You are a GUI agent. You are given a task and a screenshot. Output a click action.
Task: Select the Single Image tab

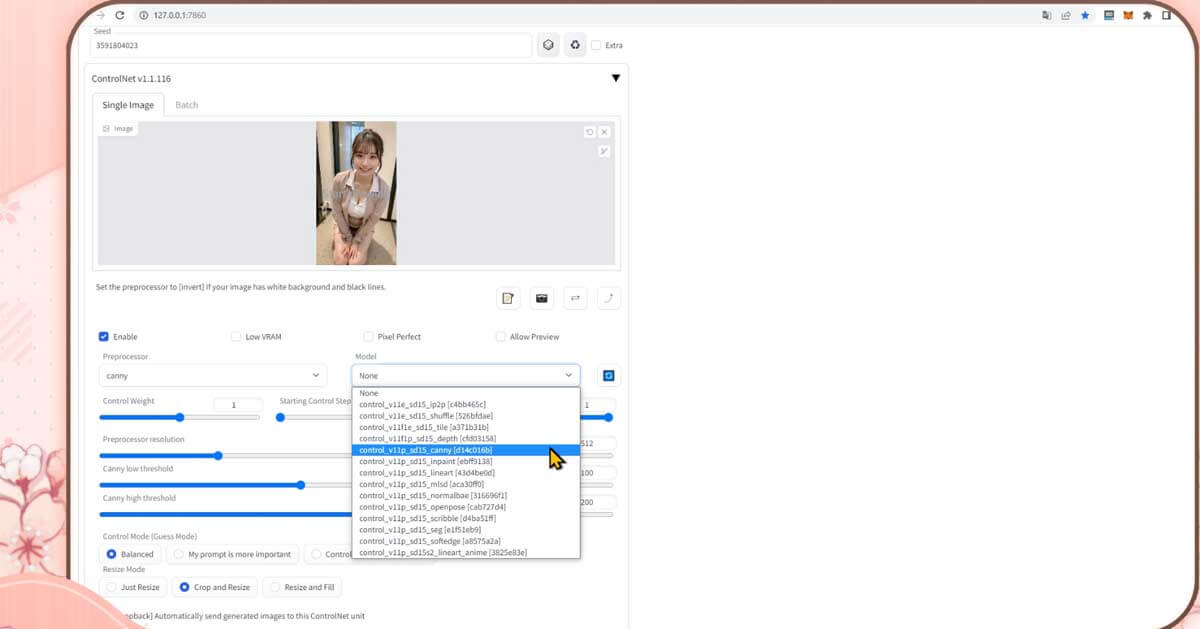[x=128, y=105]
